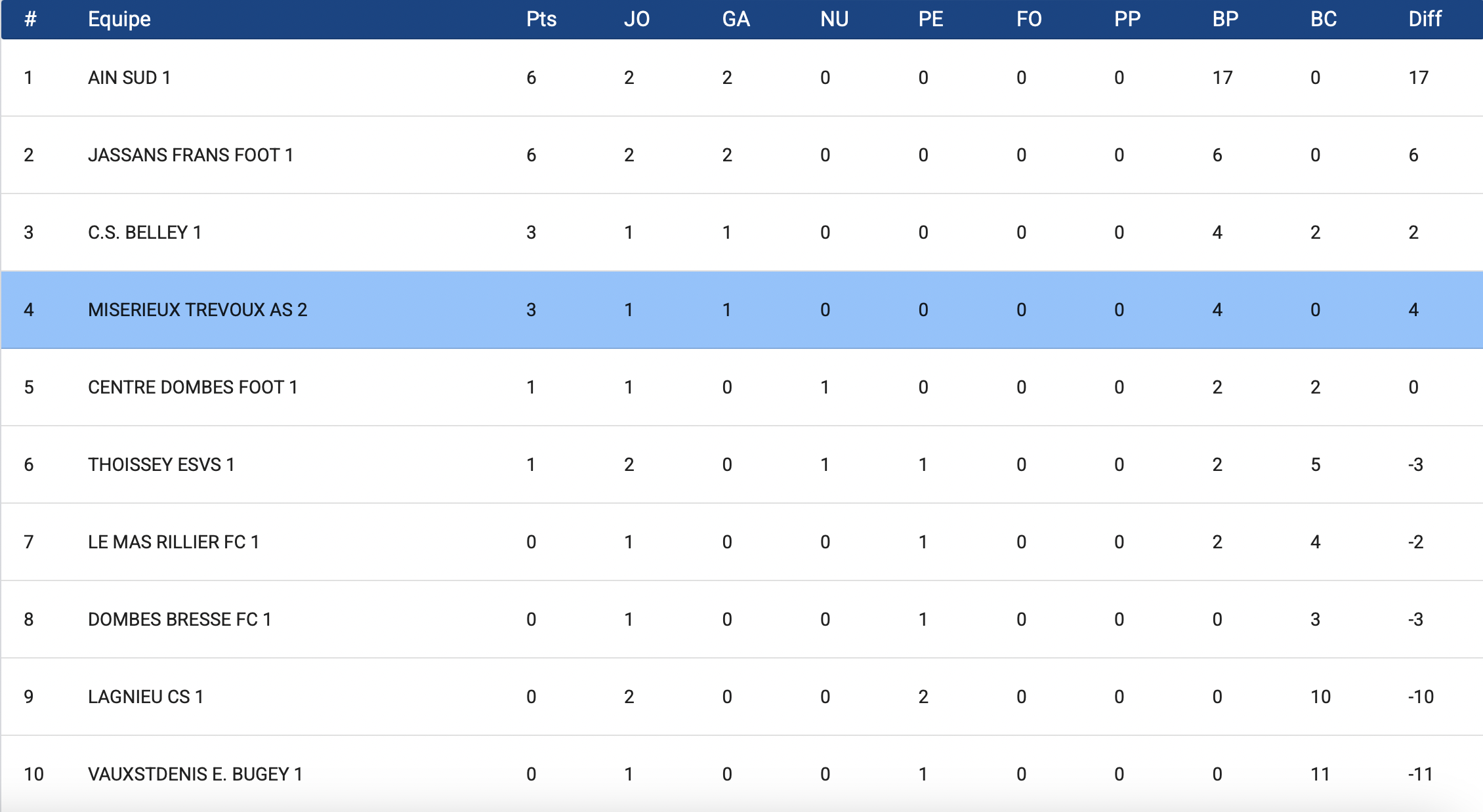Open C.S. BELLEY 1 team entry
Screen dimensions: 1483x812
[x=144, y=233]
